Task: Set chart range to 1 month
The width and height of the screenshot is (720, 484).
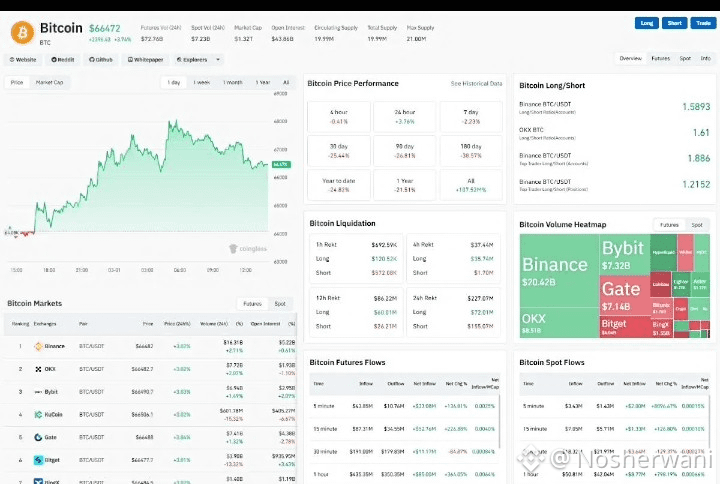Action: tap(232, 83)
